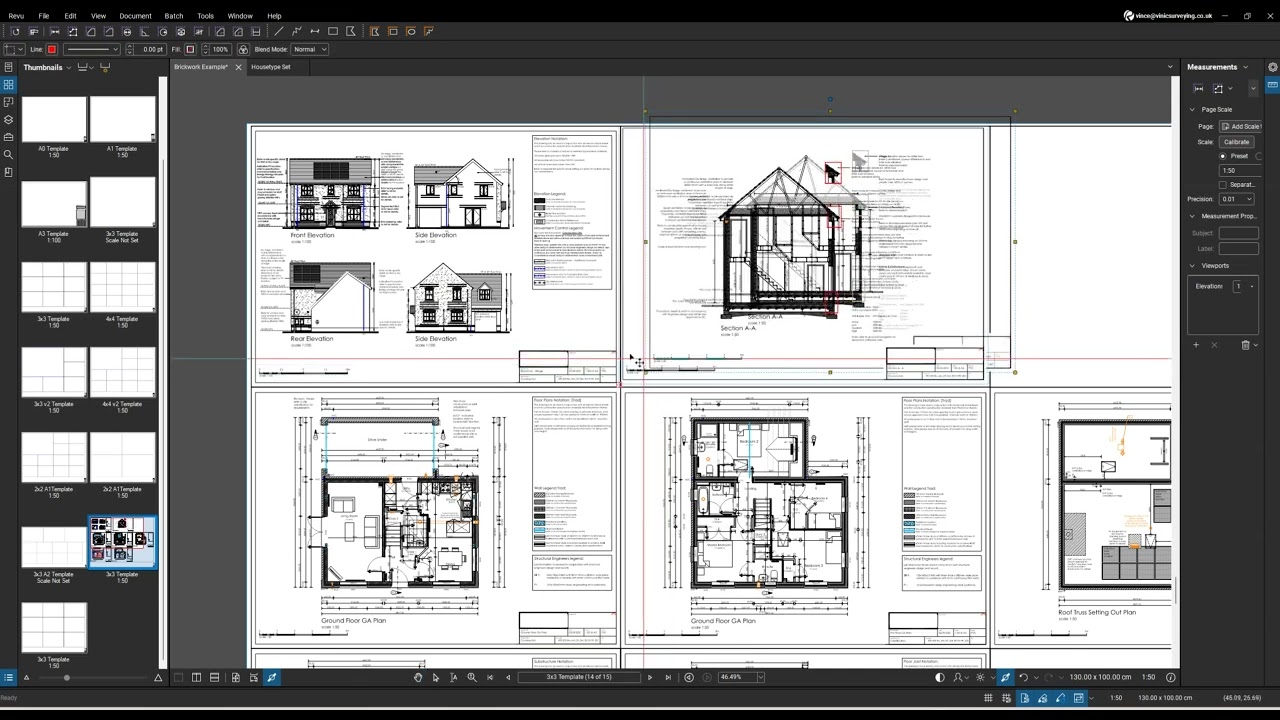Toggle the dimmer icon in navigation bar
The image size is (1280, 720).
point(980,677)
